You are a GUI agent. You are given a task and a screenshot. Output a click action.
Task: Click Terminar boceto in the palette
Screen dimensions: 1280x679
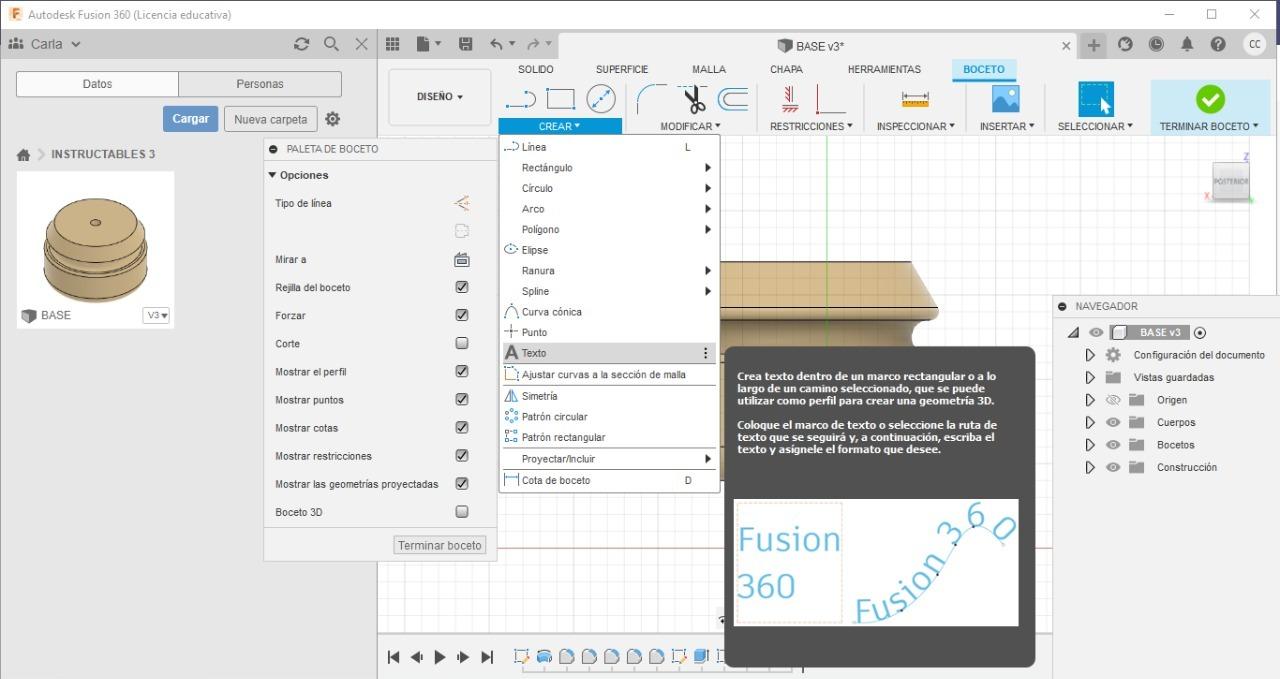point(440,545)
